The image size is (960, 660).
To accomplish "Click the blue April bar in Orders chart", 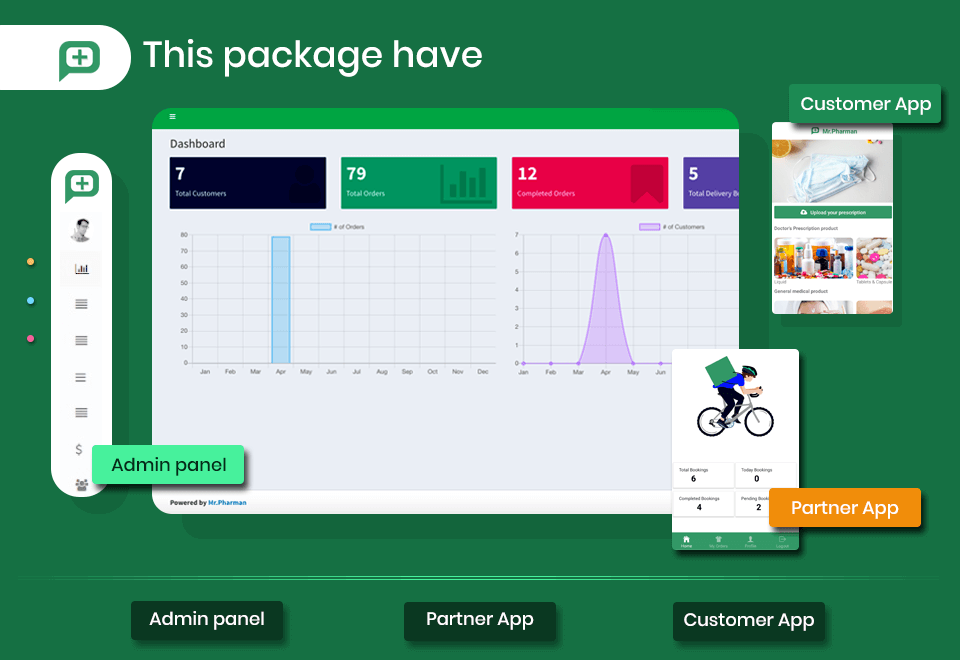I will pyautogui.click(x=281, y=300).
